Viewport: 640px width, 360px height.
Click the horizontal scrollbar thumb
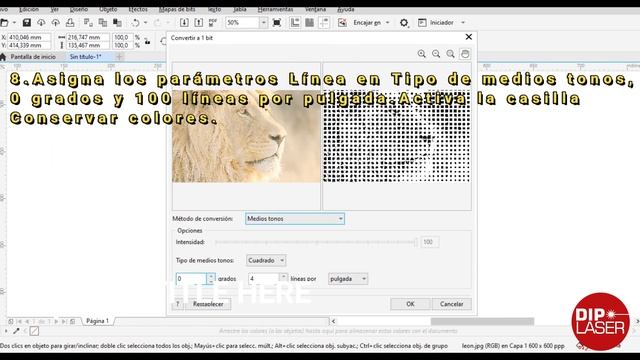tap(482, 322)
